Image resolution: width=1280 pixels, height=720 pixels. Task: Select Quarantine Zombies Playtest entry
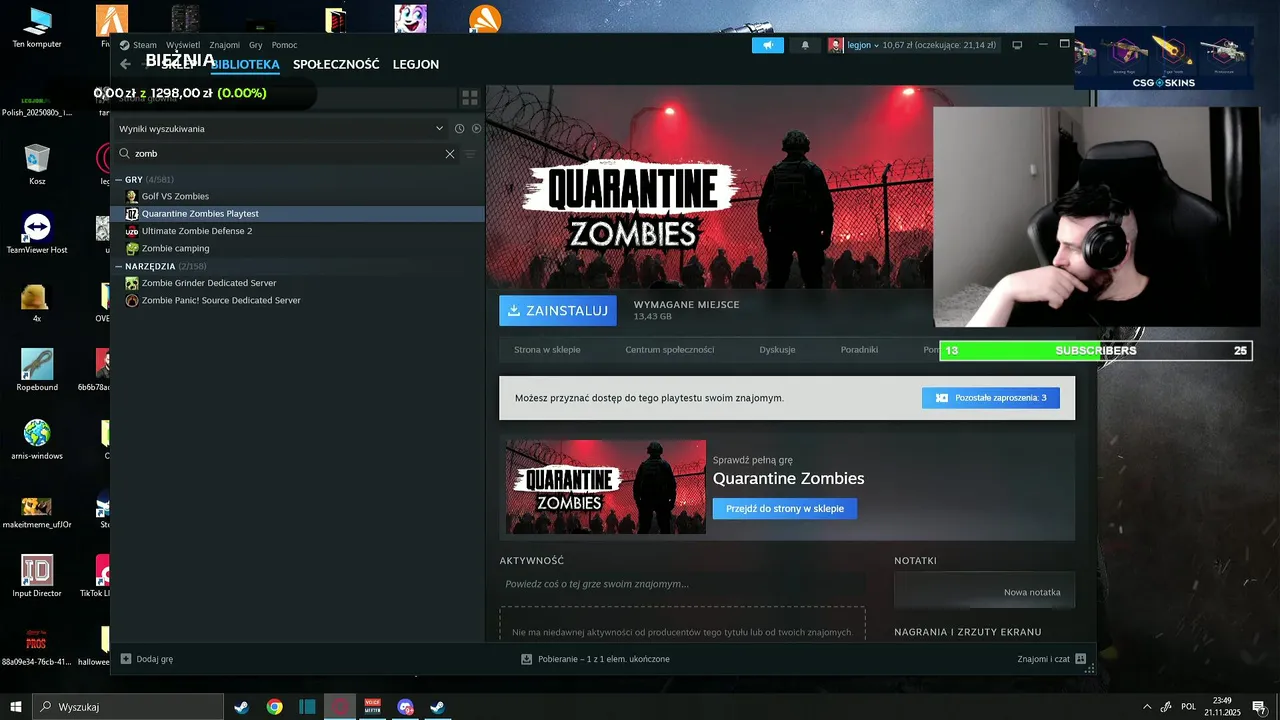297,214
